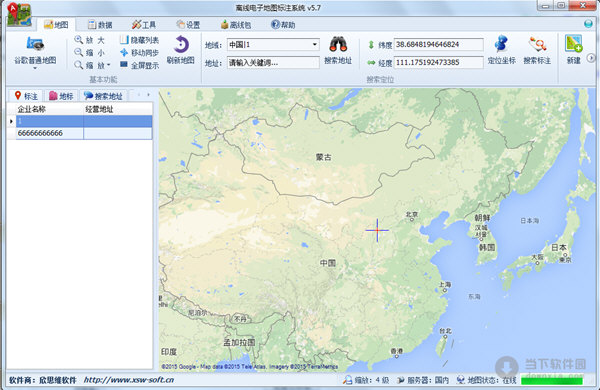Click 隐藏列表 to hide the list
The height and width of the screenshot is (390, 600).
(x=139, y=40)
